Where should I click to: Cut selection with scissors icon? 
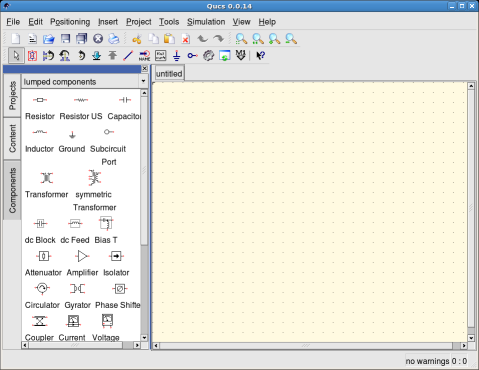point(137,39)
